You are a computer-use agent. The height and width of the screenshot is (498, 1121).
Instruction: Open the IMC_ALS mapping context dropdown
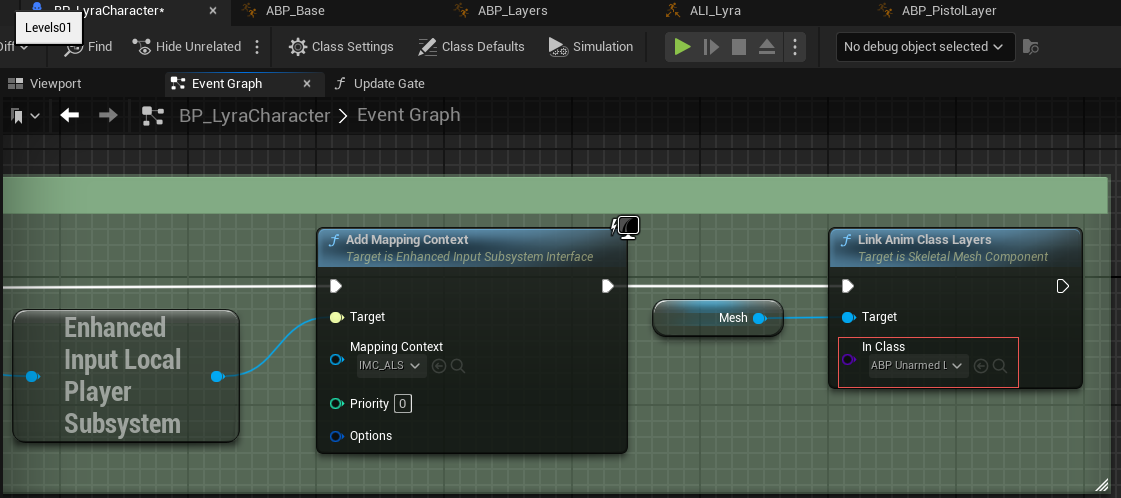pos(391,366)
